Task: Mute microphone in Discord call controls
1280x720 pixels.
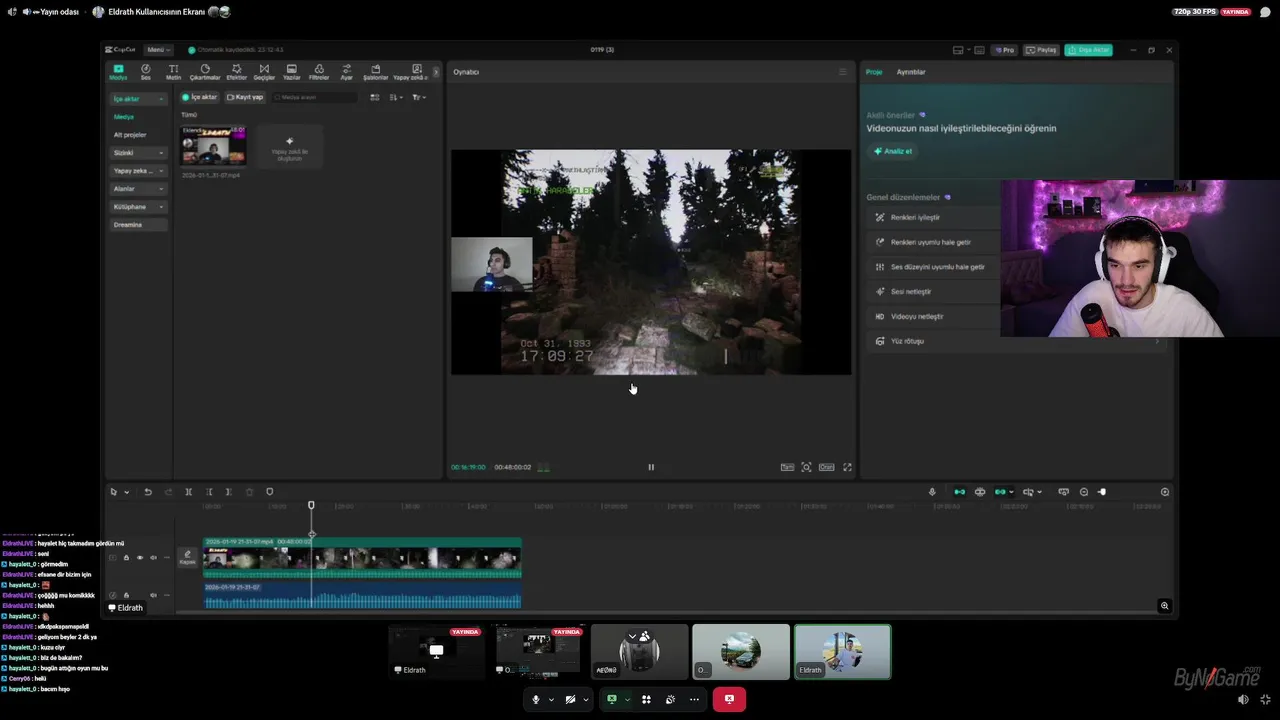Action: pyautogui.click(x=536, y=699)
